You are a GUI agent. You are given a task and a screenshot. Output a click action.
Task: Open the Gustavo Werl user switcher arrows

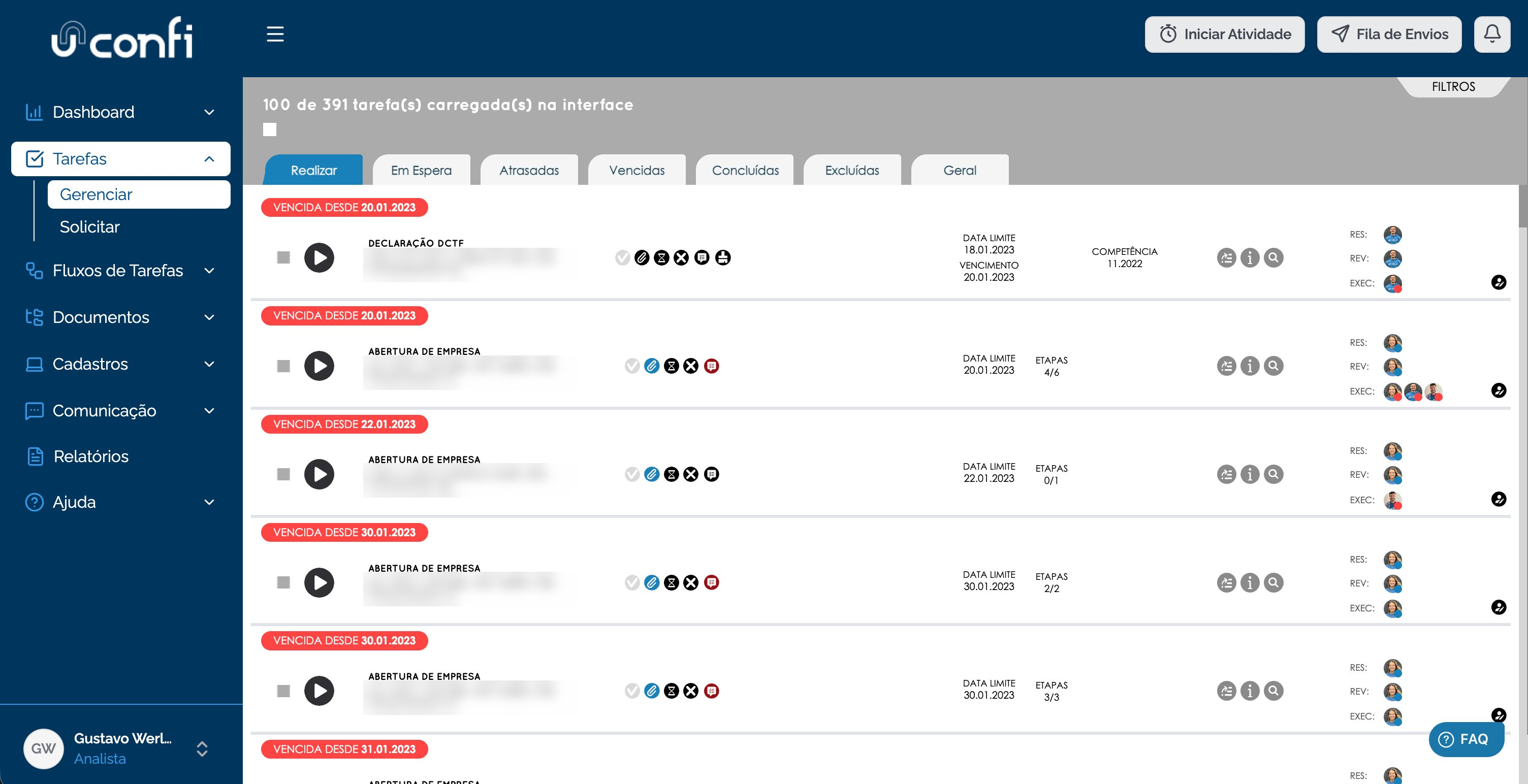[x=202, y=748]
